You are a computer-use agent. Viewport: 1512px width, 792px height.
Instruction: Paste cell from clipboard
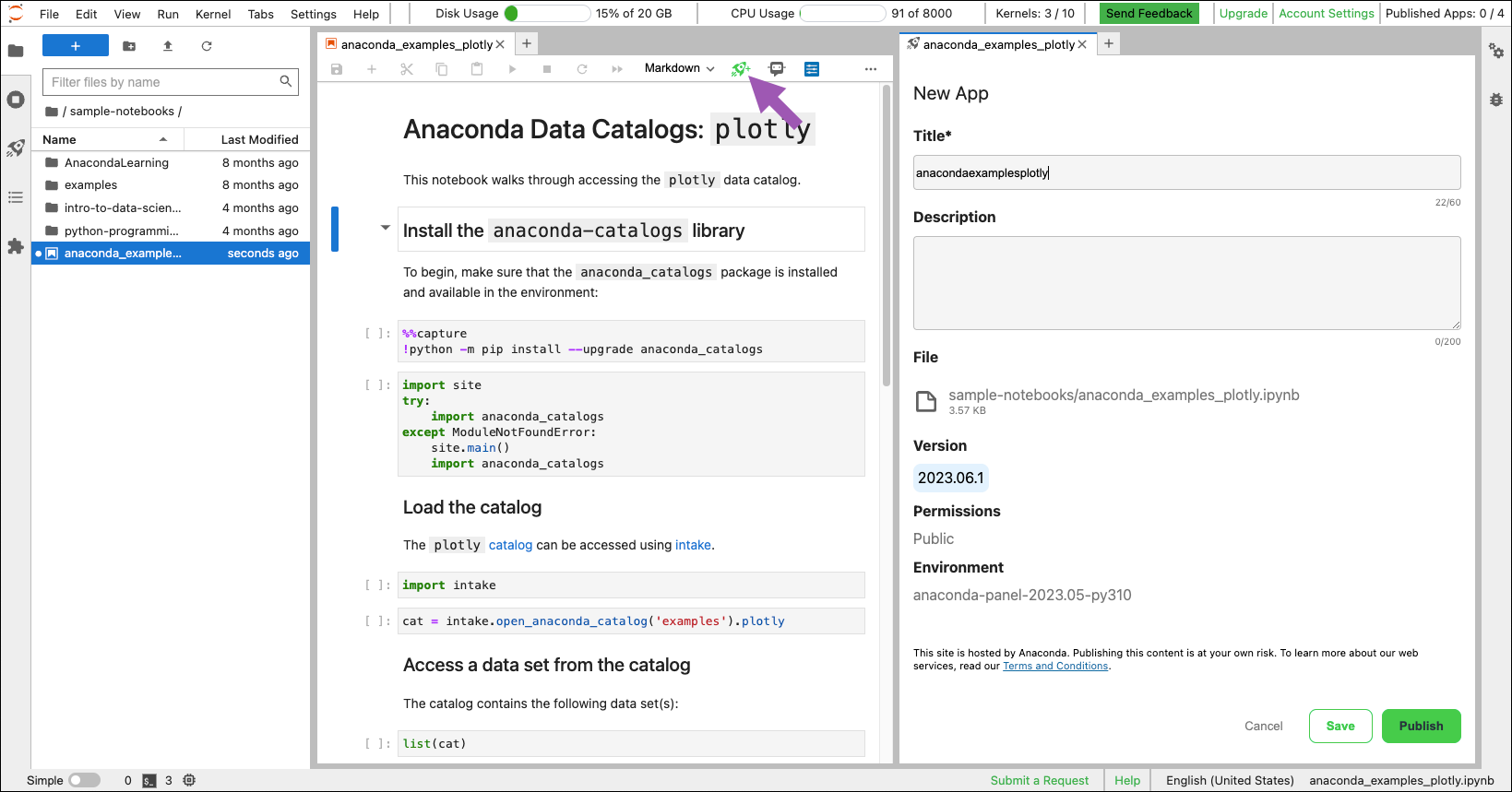477,69
